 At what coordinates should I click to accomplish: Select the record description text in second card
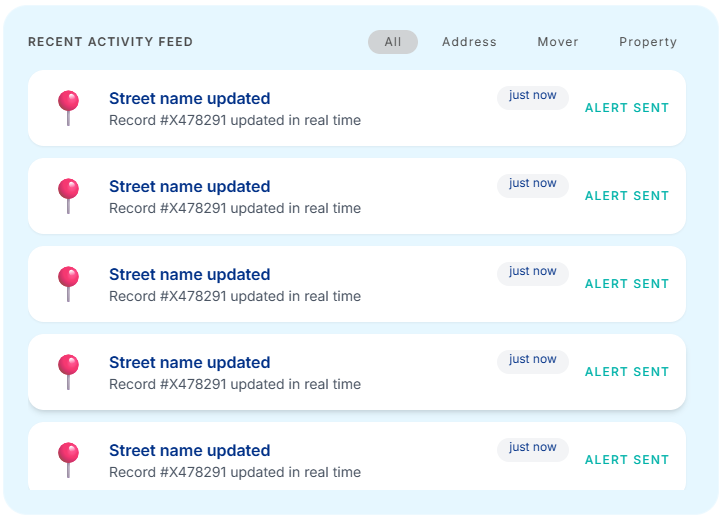pos(235,208)
